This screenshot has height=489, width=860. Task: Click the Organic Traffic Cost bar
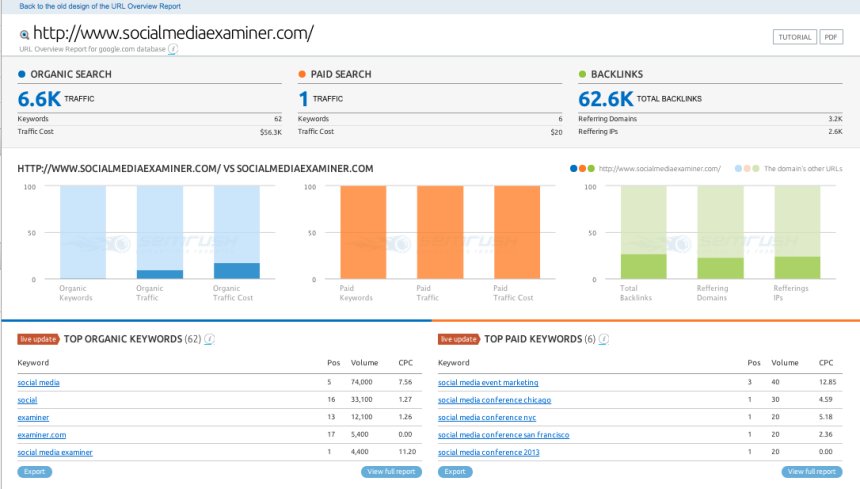[x=237, y=232]
